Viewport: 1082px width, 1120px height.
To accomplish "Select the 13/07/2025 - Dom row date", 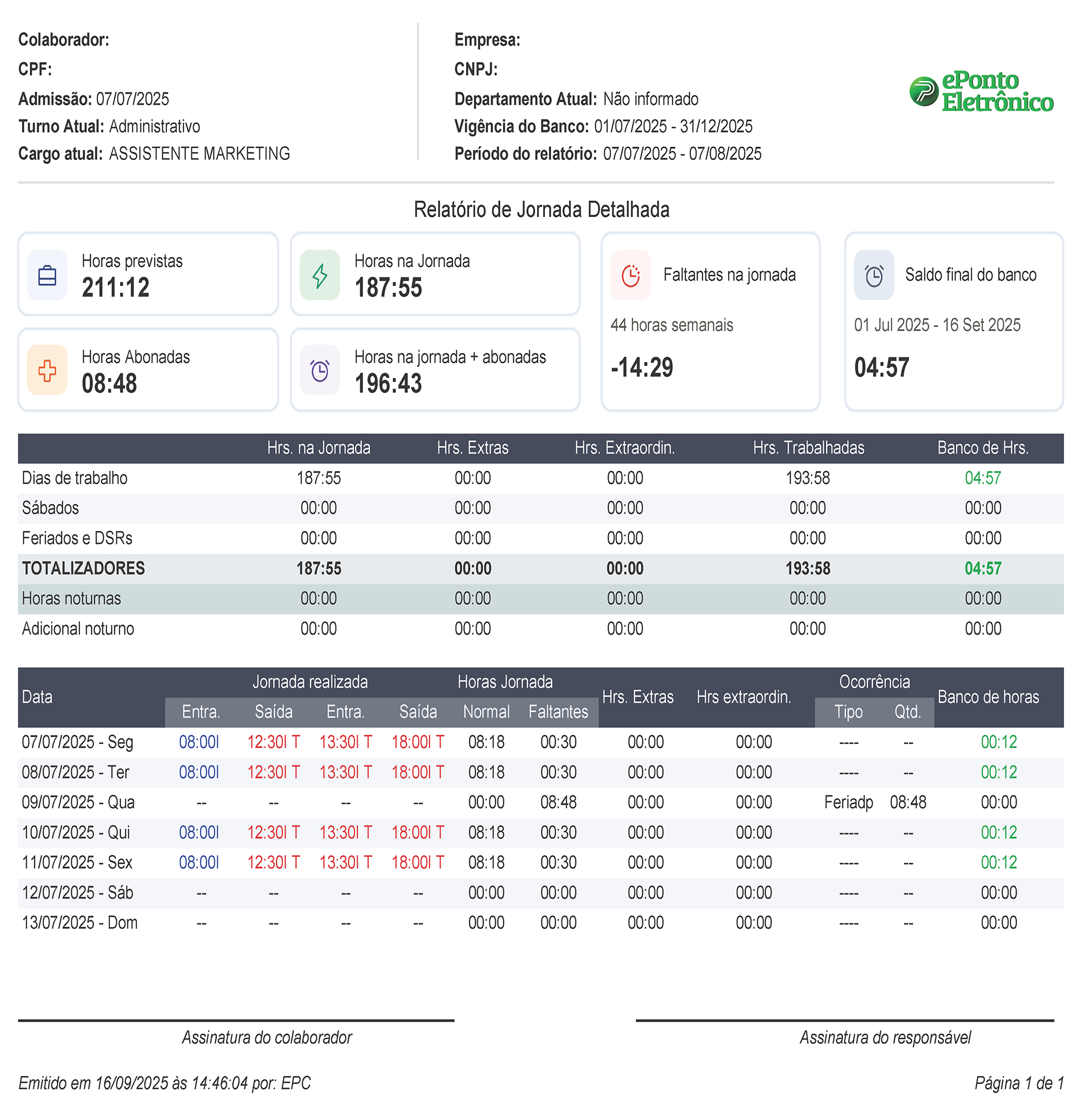I will coord(79,923).
